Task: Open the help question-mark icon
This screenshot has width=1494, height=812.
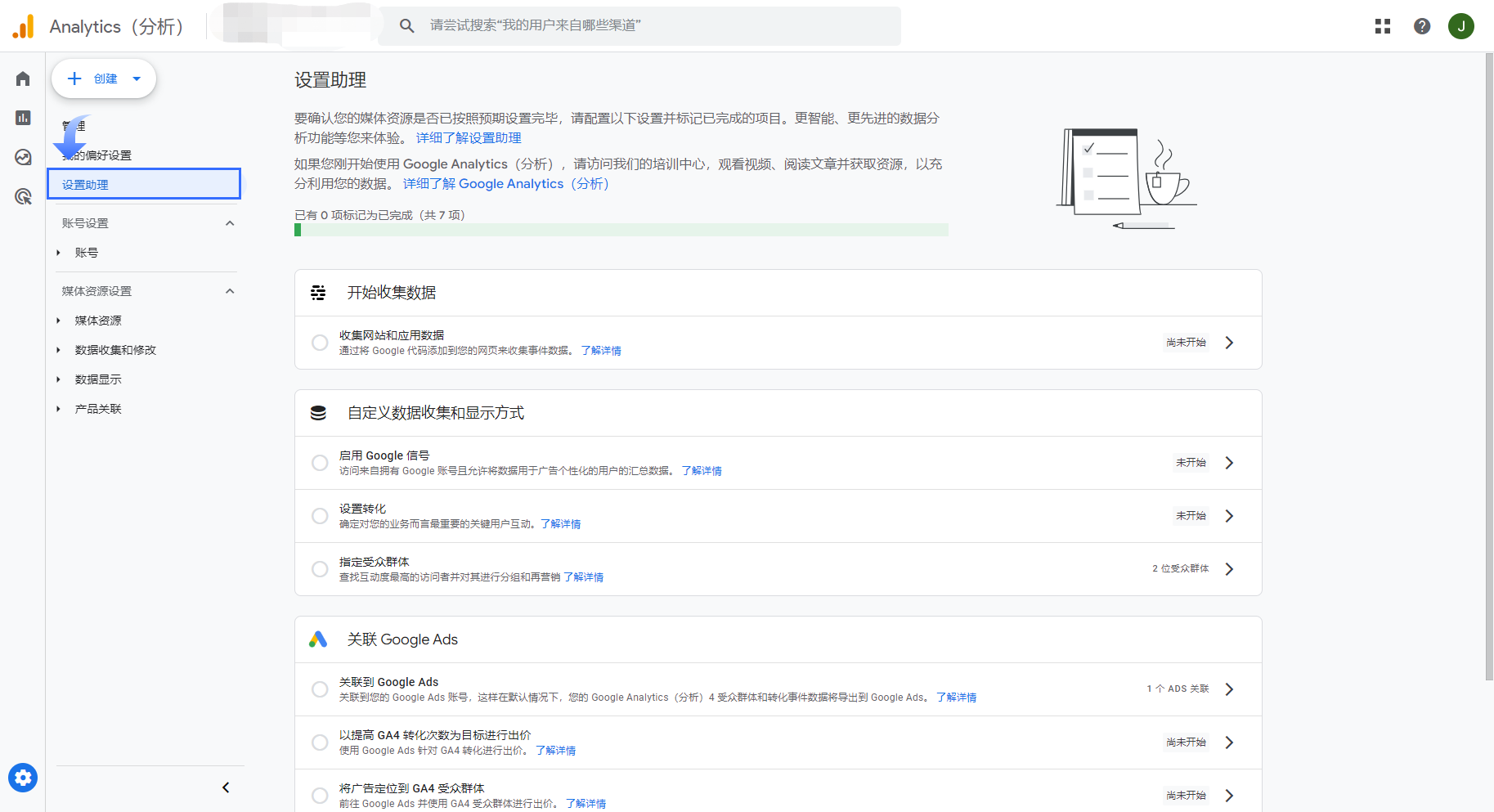Action: pos(1422,26)
